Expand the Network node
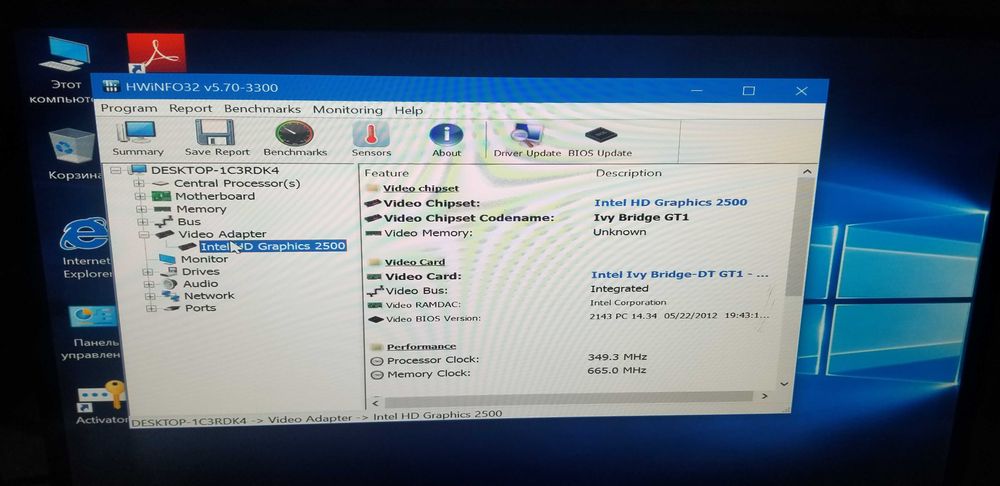 151,297
